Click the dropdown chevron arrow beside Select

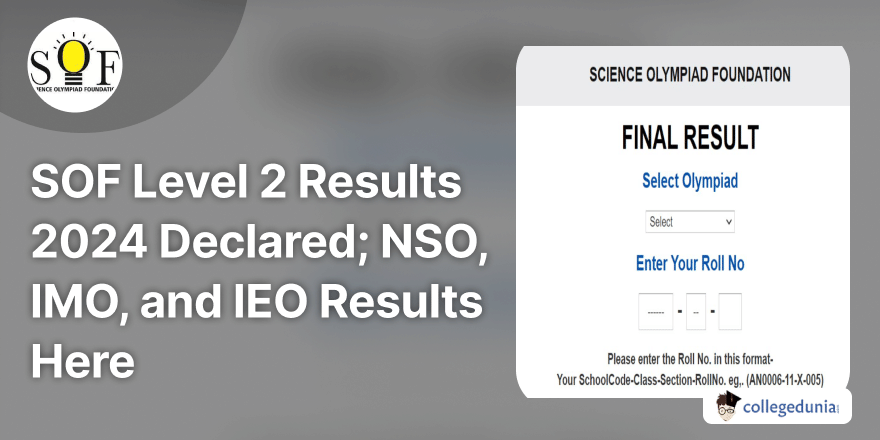point(728,221)
